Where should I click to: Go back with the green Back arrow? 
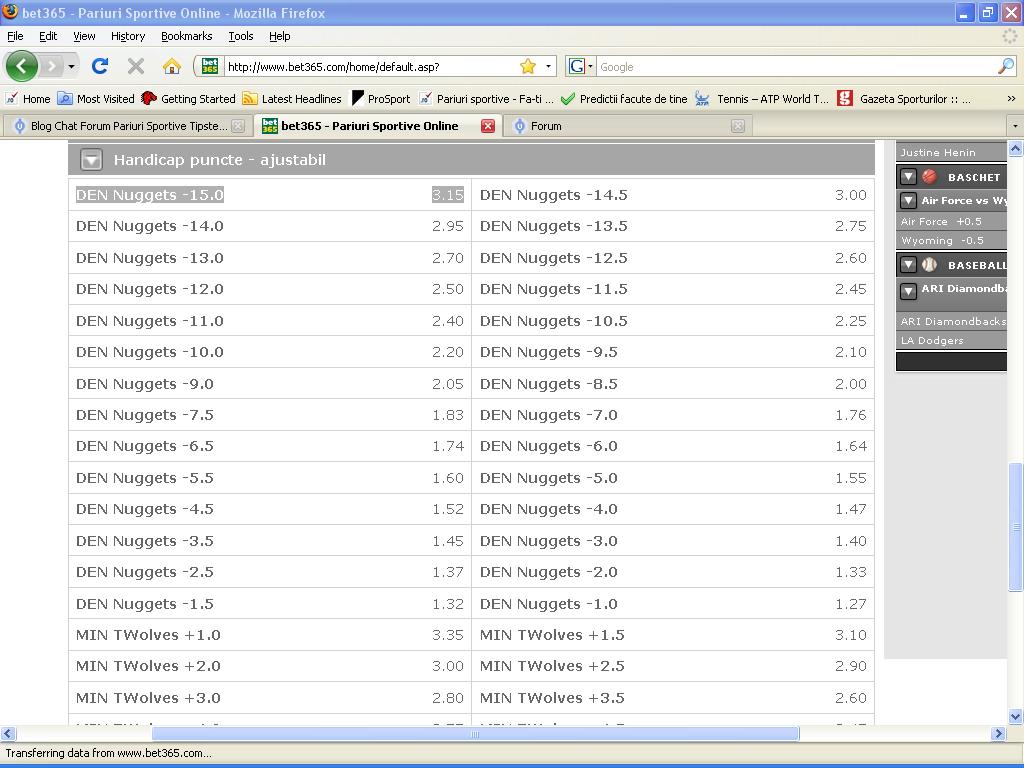22,66
